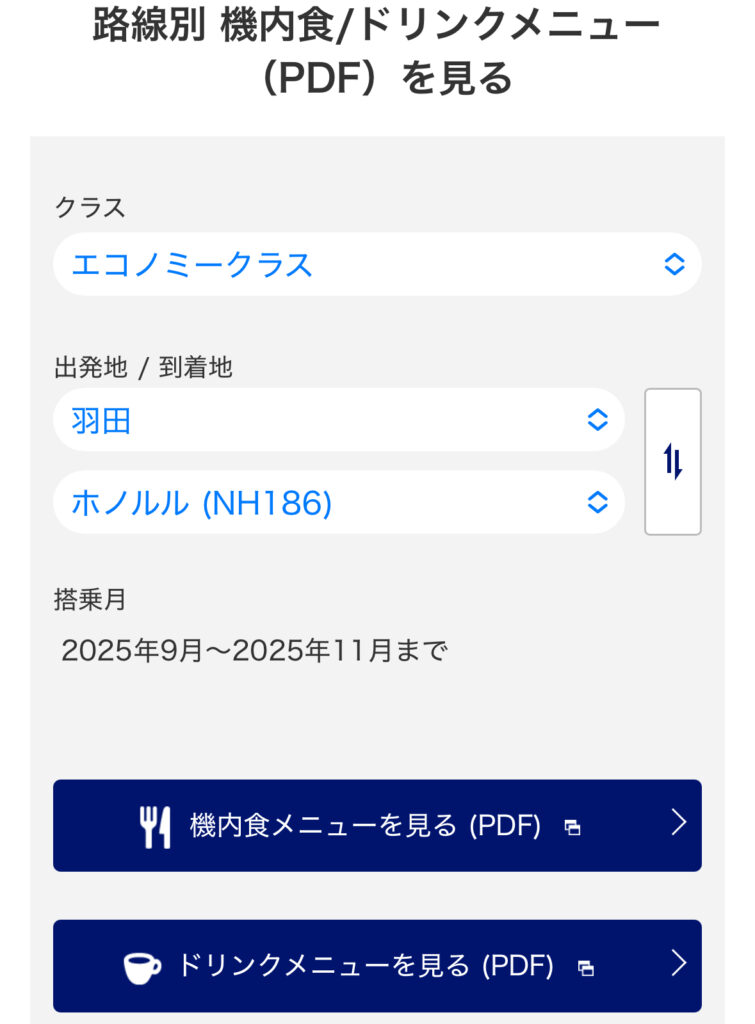Image resolution: width=755 pixels, height=1024 pixels.
Task: Click the coffee cup drink icon
Action: [x=142, y=966]
